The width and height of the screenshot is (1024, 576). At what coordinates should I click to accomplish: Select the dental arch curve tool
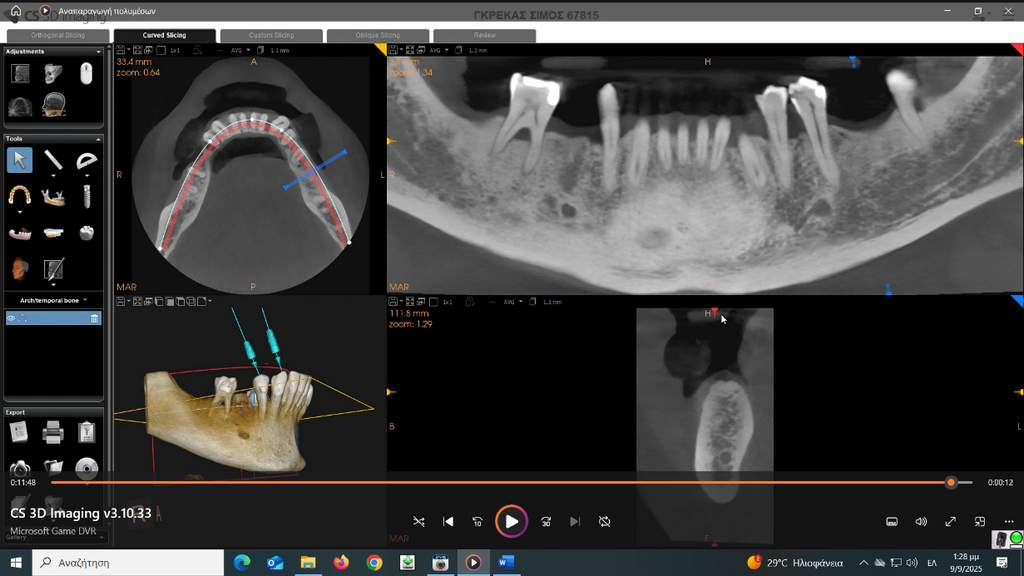[x=19, y=194]
